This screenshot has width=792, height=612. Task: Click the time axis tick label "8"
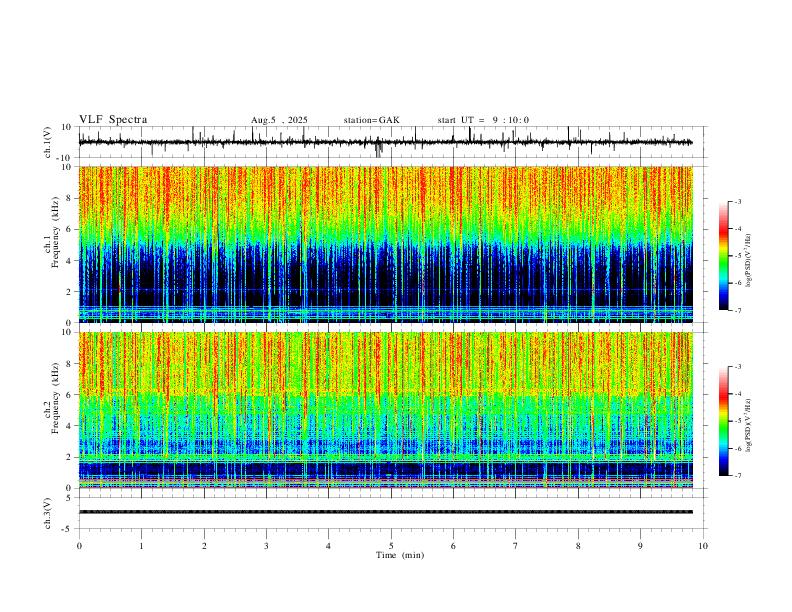pos(578,546)
